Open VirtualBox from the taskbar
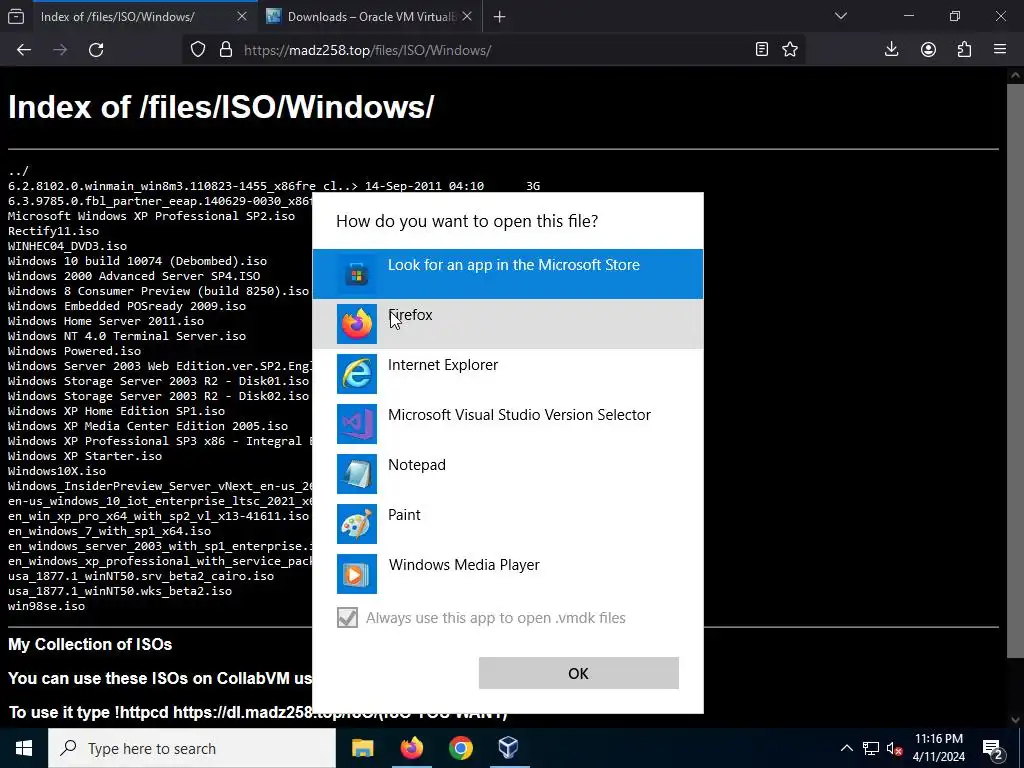Screen dimensions: 1024x768 point(509,748)
